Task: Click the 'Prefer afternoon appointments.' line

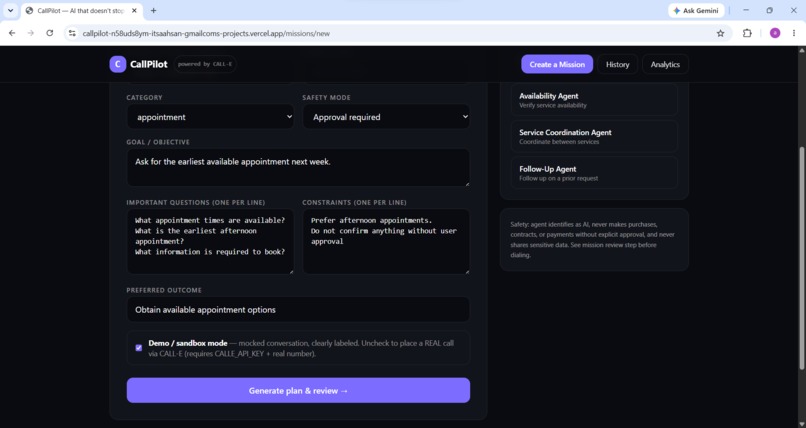Action: [371, 220]
